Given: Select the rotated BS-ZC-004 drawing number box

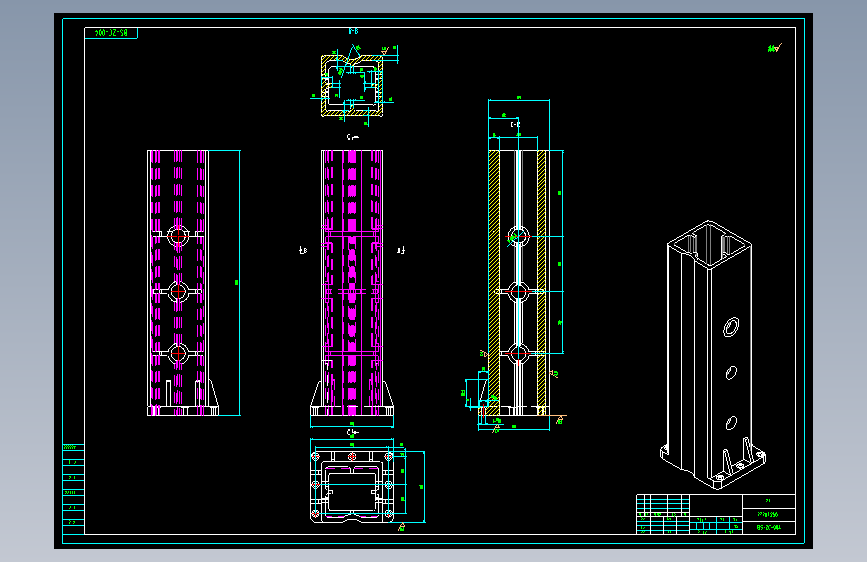Looking at the screenshot, I should coord(111,33).
